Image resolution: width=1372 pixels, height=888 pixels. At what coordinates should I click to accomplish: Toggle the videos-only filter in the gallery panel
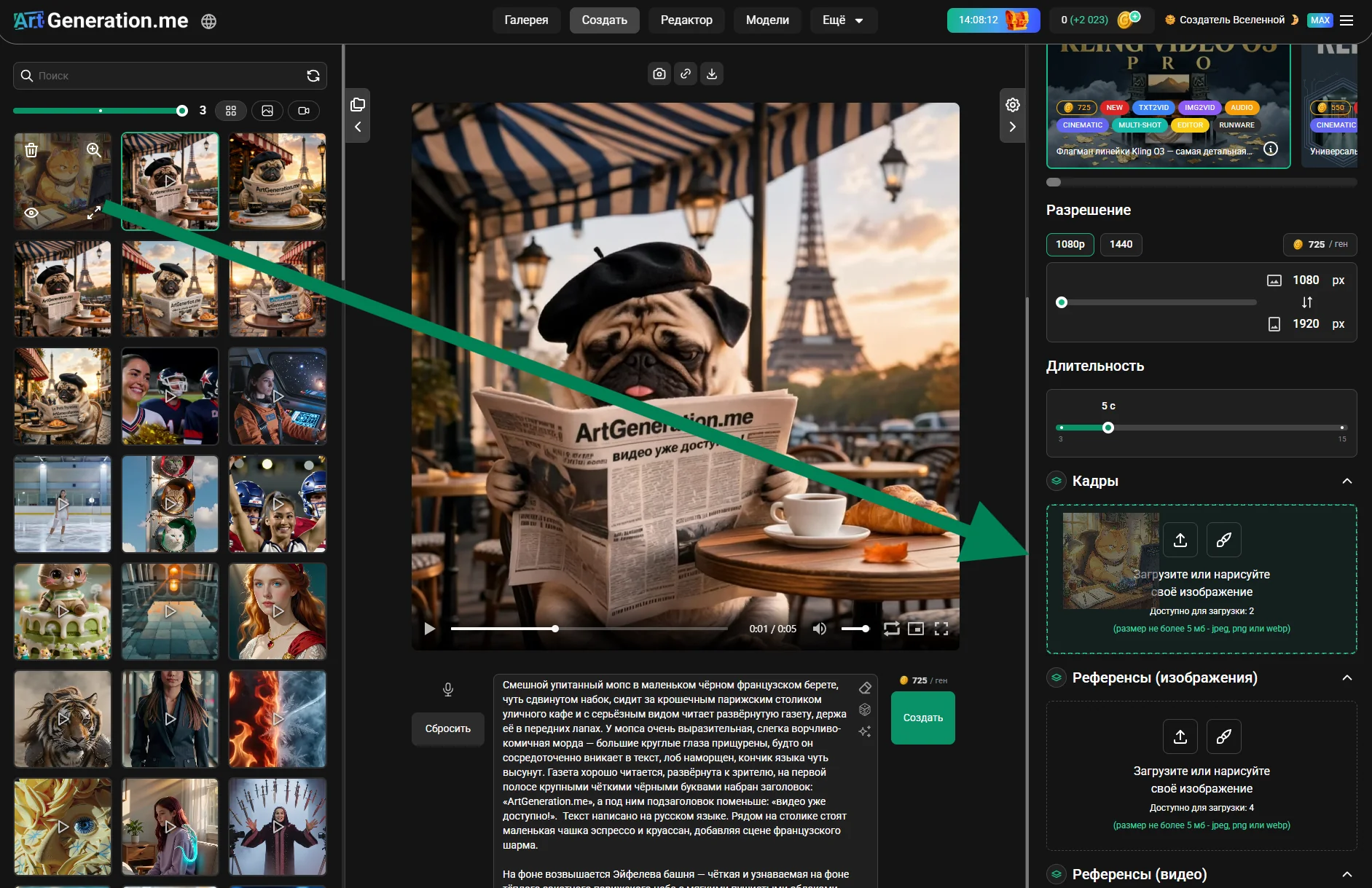pos(304,111)
